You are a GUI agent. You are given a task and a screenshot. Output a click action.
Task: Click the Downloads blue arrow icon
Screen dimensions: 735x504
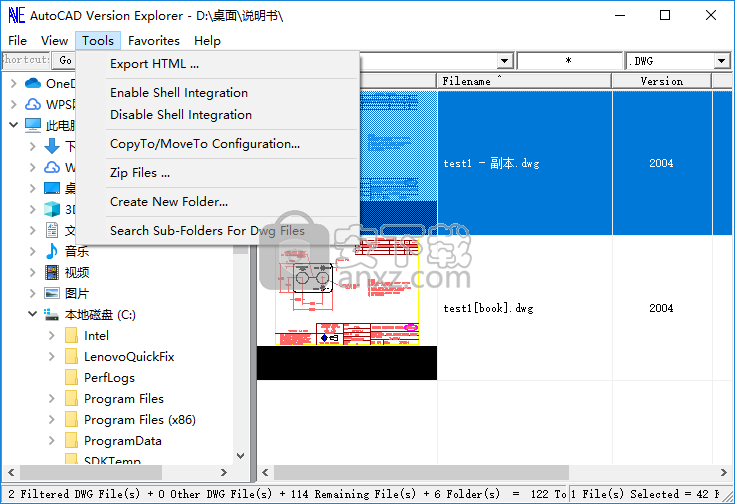[52, 146]
